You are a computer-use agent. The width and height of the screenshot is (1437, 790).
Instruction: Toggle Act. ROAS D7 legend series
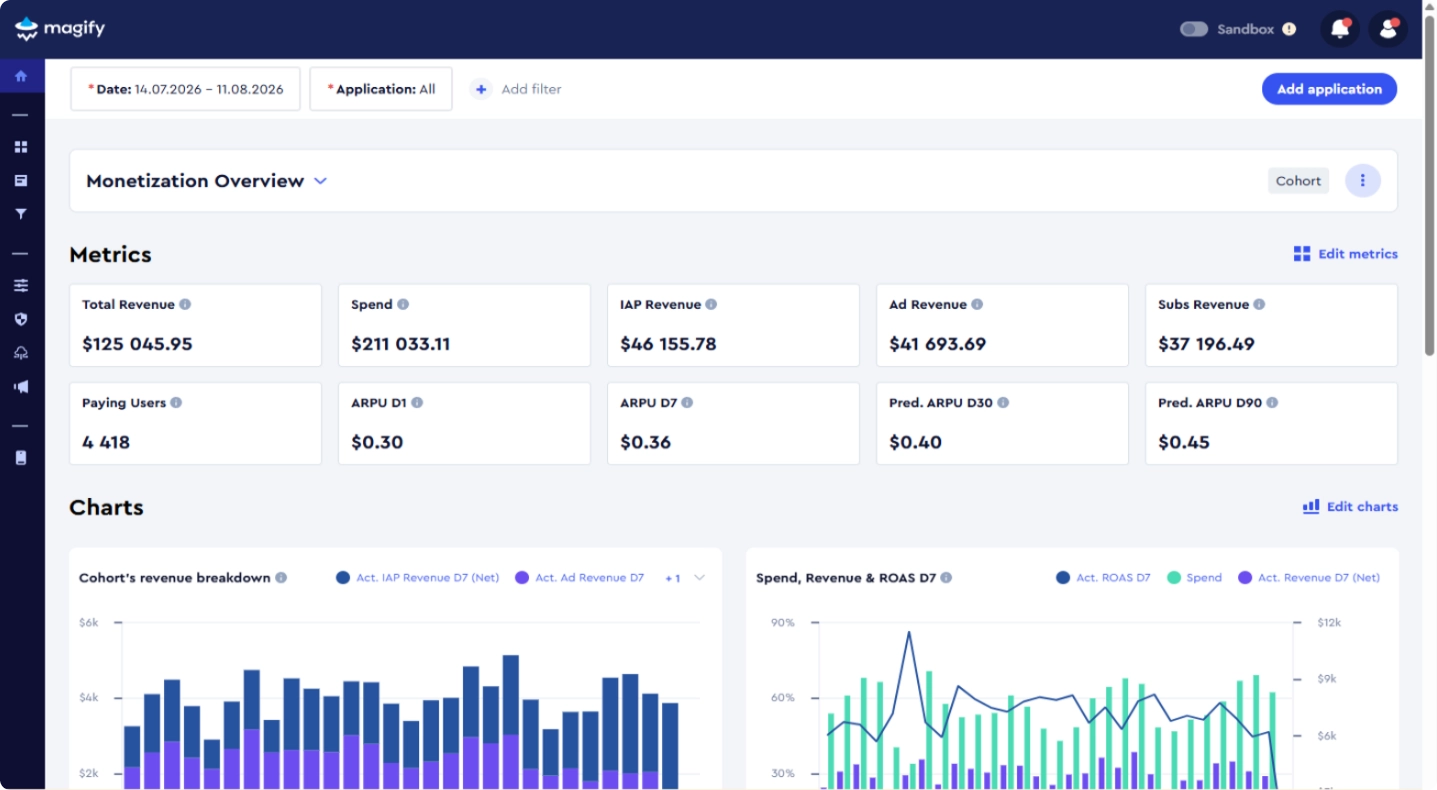[1104, 578]
